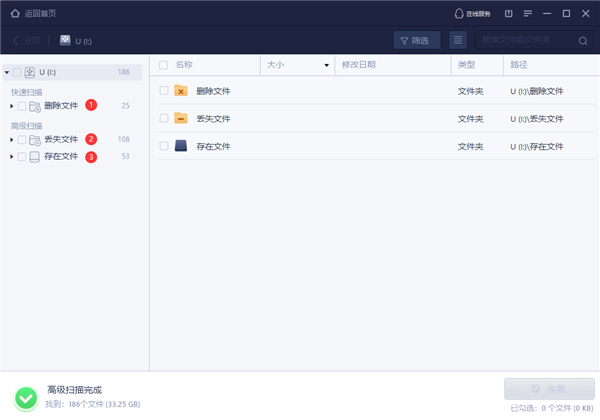Screen dimensions: 600x420
Task: Sort by 类型 column header
Action: click(466, 65)
